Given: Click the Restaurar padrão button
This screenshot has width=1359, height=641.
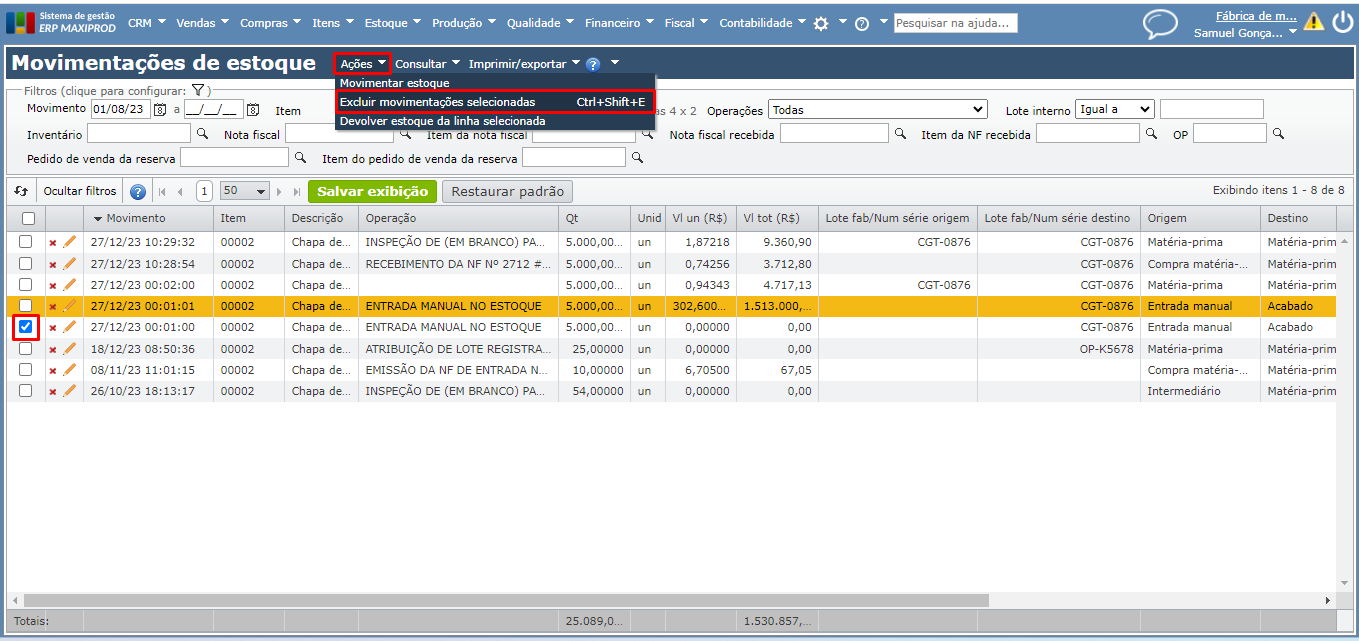Looking at the screenshot, I should point(508,191).
